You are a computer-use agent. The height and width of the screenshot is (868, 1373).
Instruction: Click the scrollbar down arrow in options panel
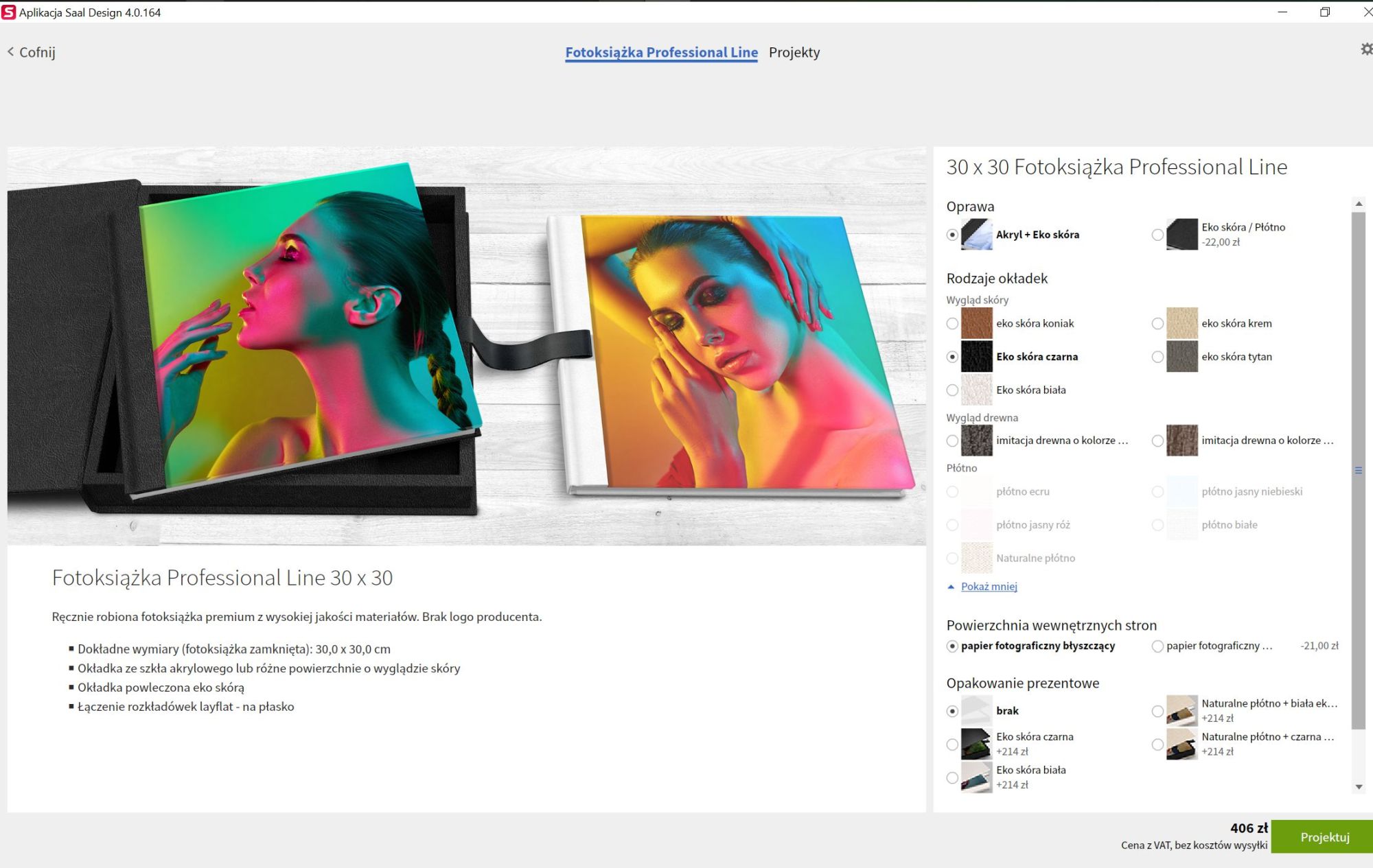[1359, 787]
